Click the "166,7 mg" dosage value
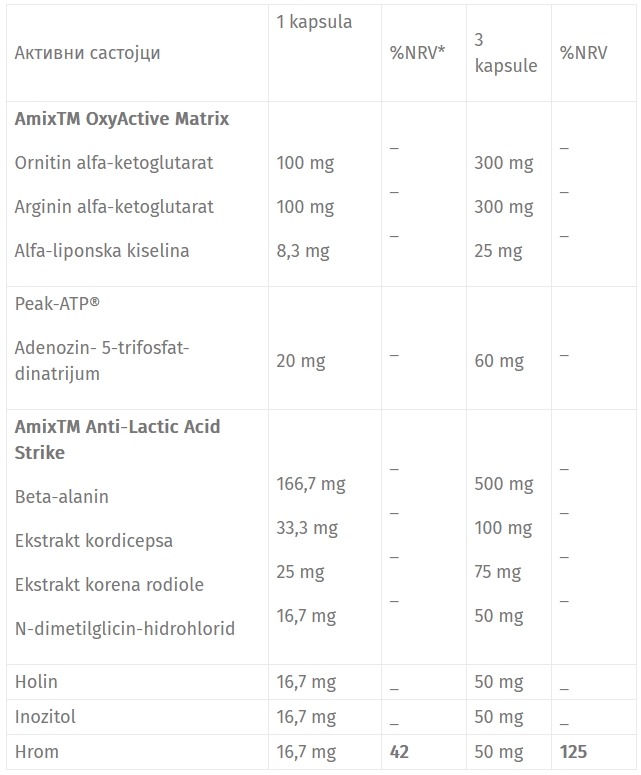The width and height of the screenshot is (641, 775). point(311,484)
